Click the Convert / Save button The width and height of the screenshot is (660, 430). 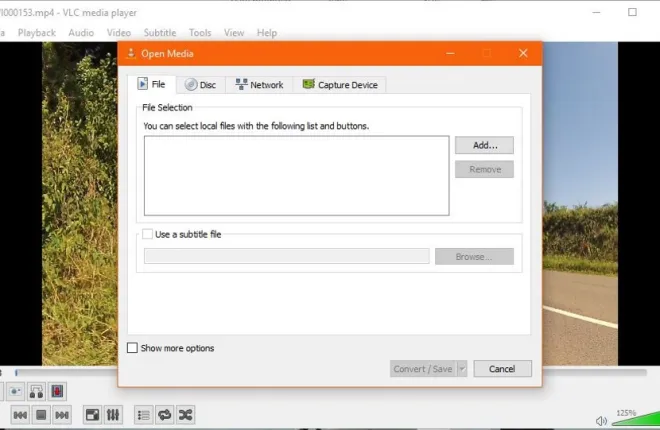point(423,369)
